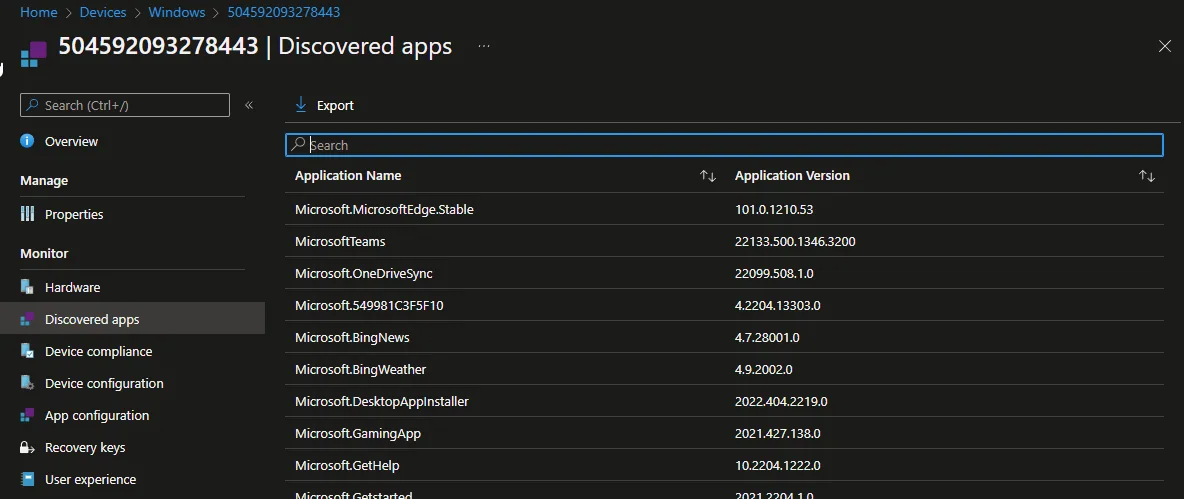
Task: Click the Application Name column header
Action: [348, 176]
